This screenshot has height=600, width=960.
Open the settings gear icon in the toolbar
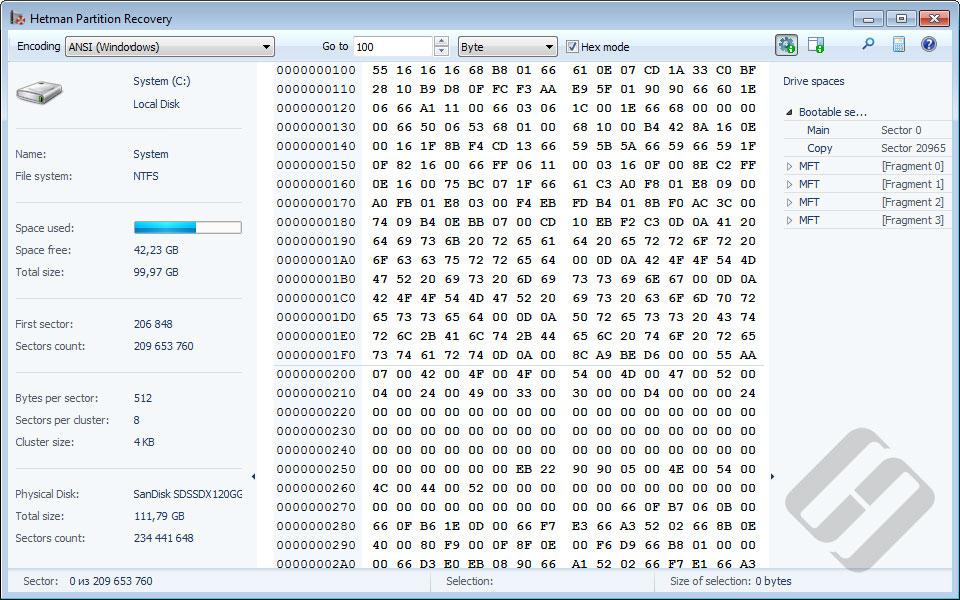(786, 45)
